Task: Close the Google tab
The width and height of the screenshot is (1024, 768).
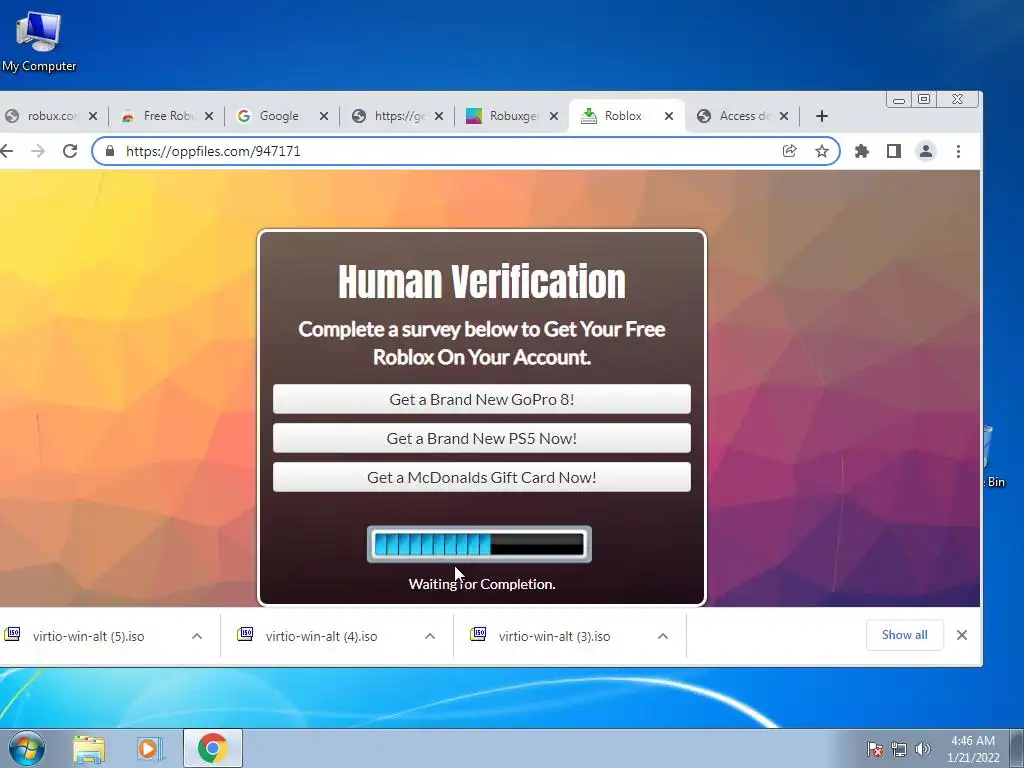Action: pyautogui.click(x=323, y=116)
